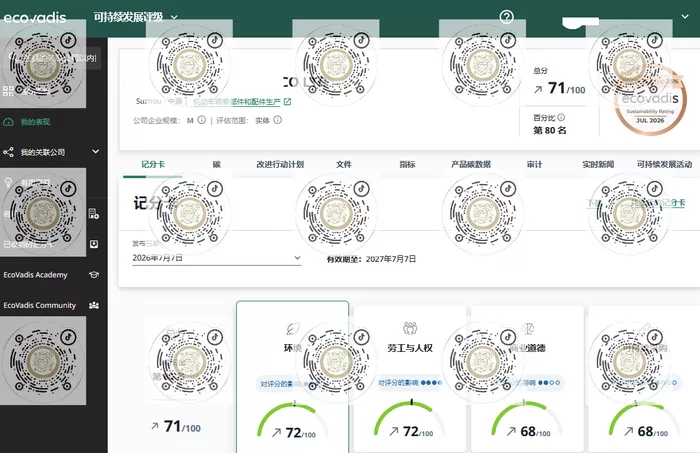Click the people icon on 劳工与人权 card
This screenshot has width=700, height=453.
tap(410, 328)
